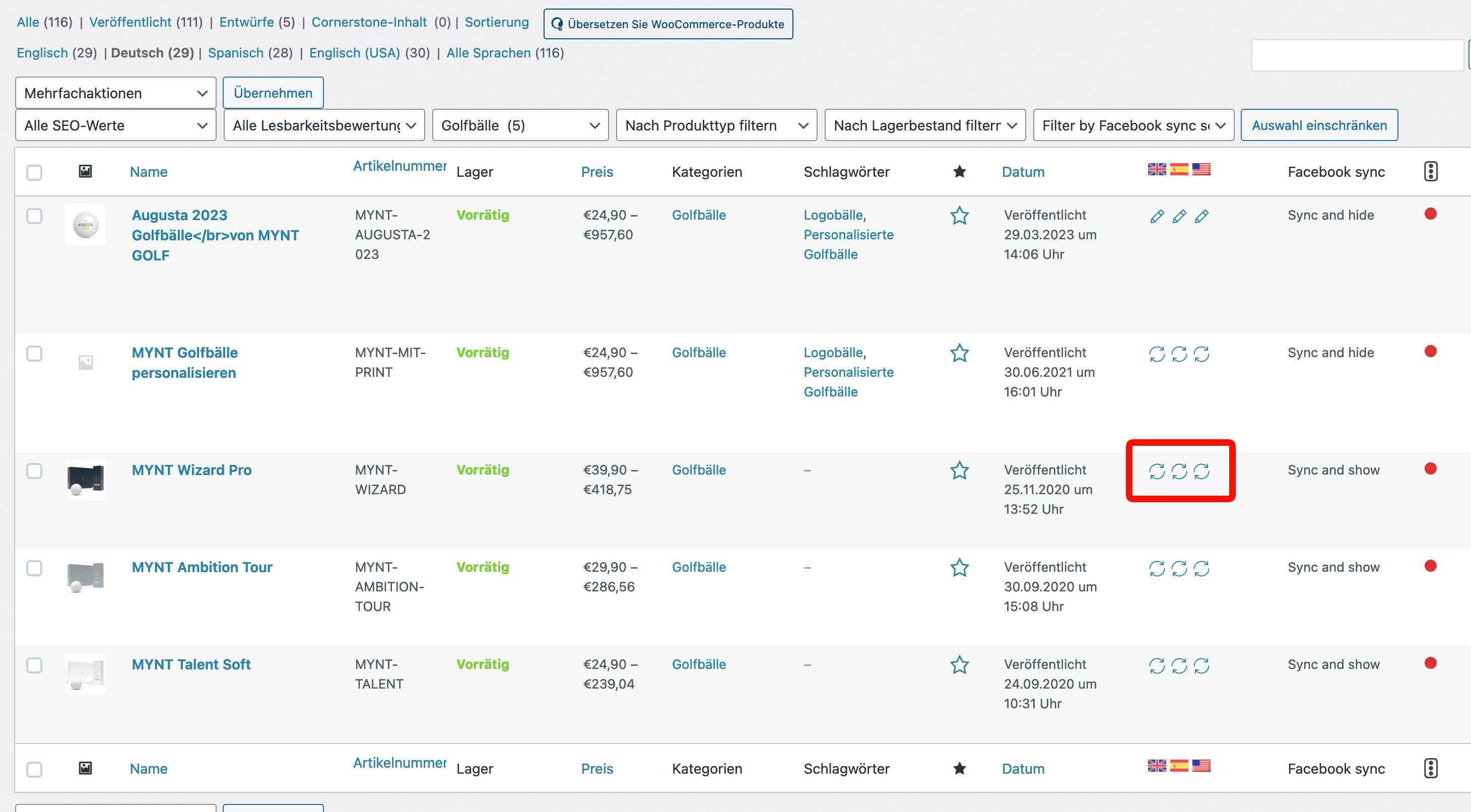
Task: Click the header traffic-light SEO column icon
Action: [1431, 171]
